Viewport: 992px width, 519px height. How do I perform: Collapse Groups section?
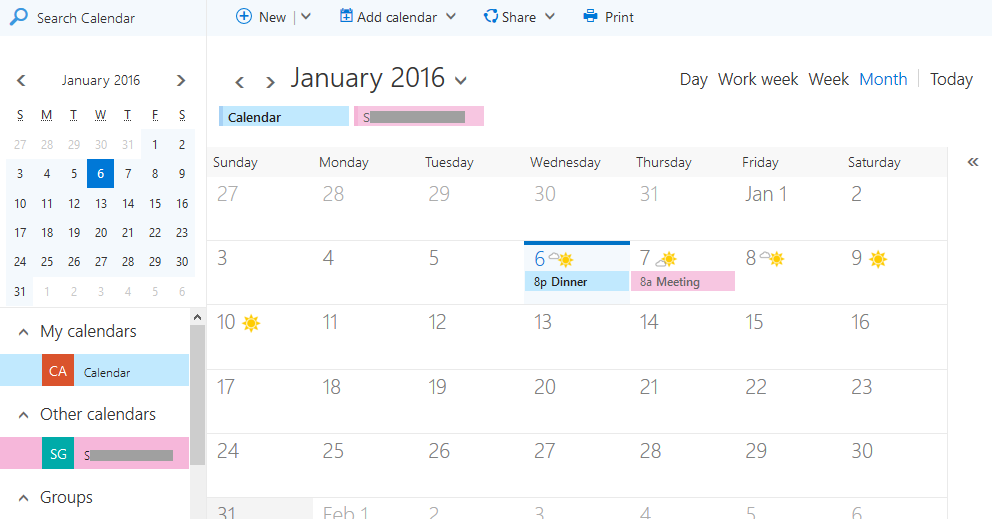(x=23, y=498)
